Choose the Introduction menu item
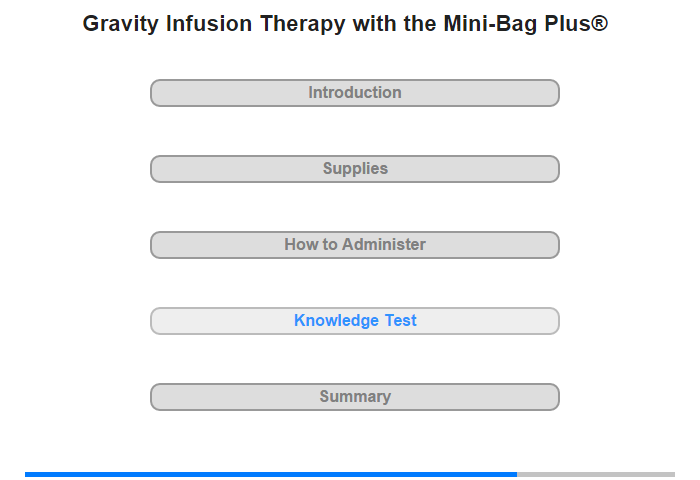 (355, 93)
